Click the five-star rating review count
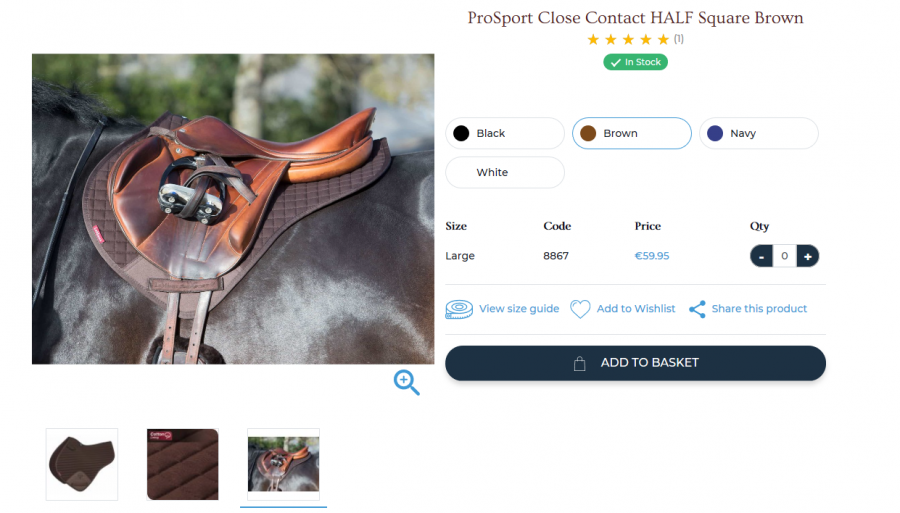The image size is (900, 513). (x=679, y=39)
